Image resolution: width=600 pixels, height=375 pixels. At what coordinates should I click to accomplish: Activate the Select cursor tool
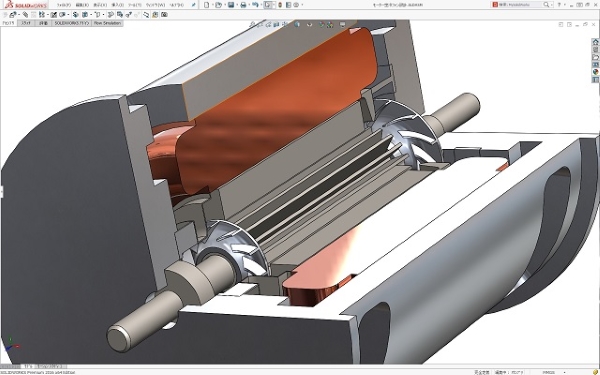point(267,5)
